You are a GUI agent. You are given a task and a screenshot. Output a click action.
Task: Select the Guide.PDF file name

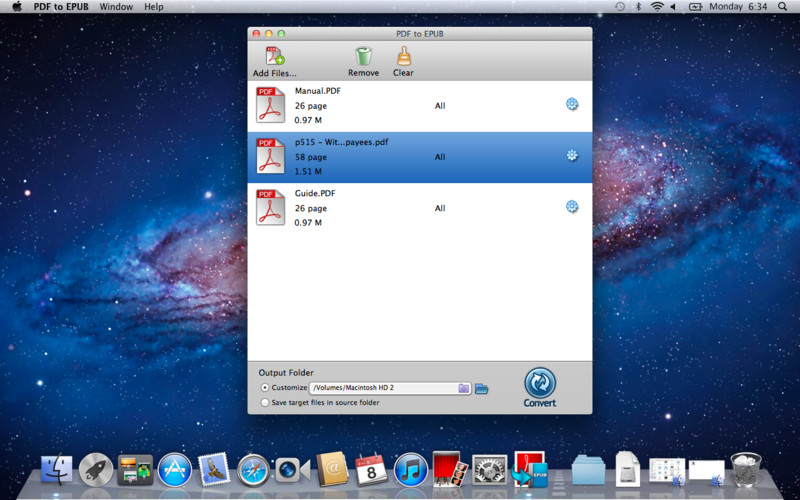click(315, 193)
